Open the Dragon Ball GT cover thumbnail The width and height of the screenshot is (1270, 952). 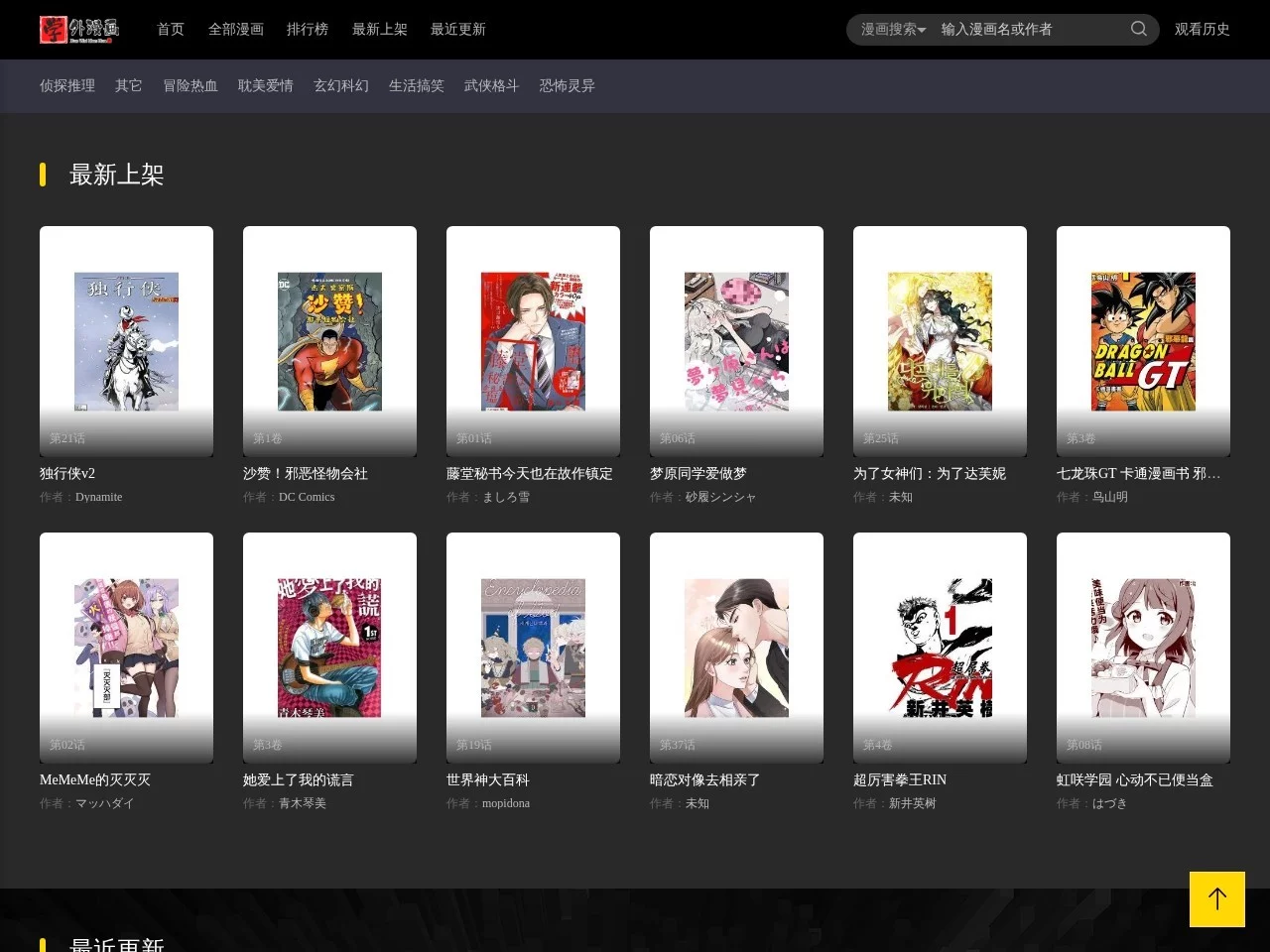[1143, 341]
